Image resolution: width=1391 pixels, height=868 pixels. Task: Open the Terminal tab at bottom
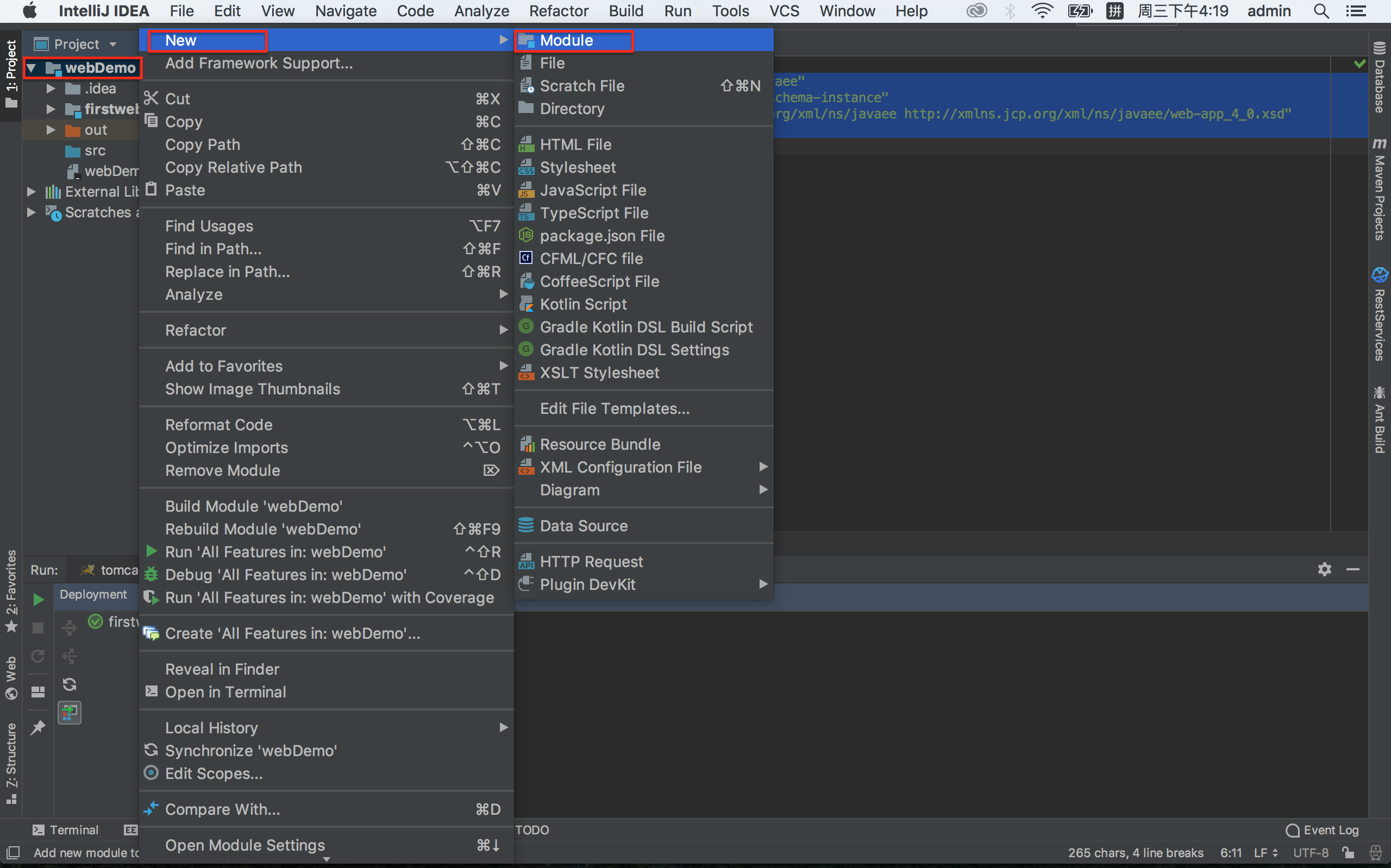point(65,830)
